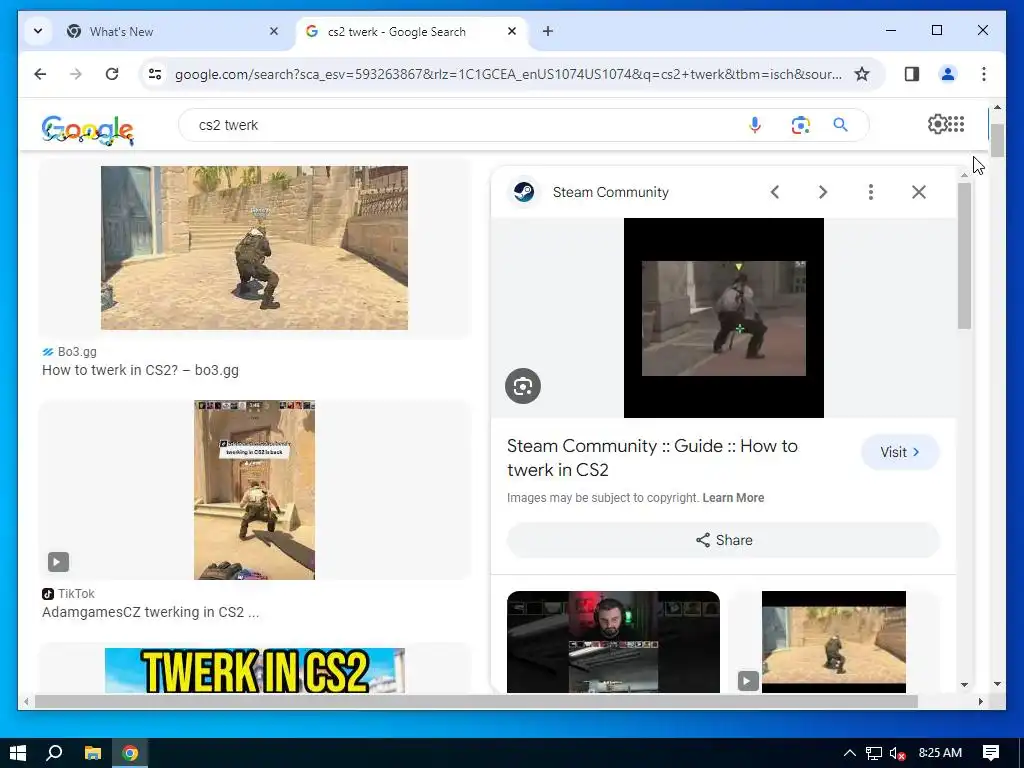
Task: Open the Chrome three-dot menu
Action: tap(984, 74)
